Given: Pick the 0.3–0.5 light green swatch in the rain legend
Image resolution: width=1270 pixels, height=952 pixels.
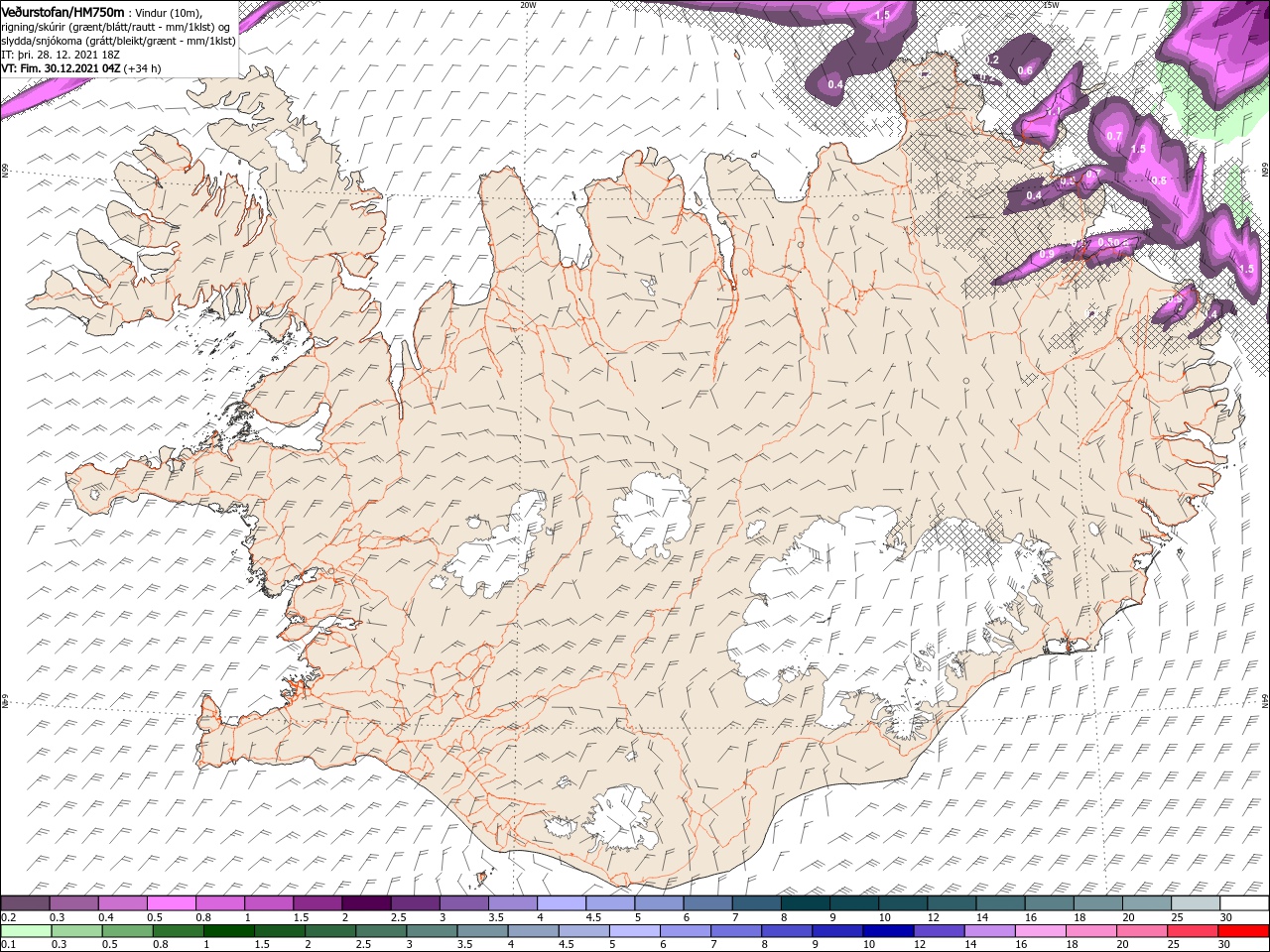Looking at the screenshot, I should coord(76,931).
